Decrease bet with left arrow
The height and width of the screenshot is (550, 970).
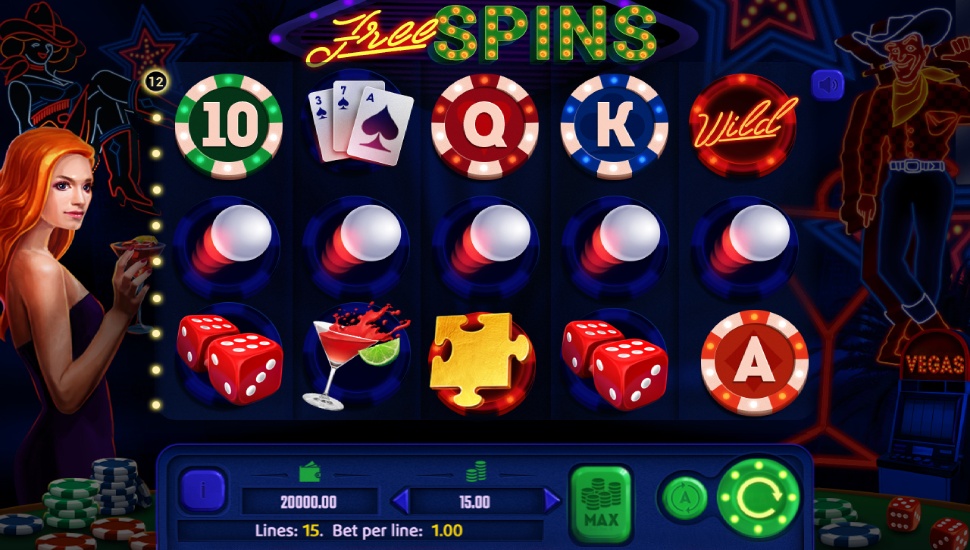click(x=401, y=501)
